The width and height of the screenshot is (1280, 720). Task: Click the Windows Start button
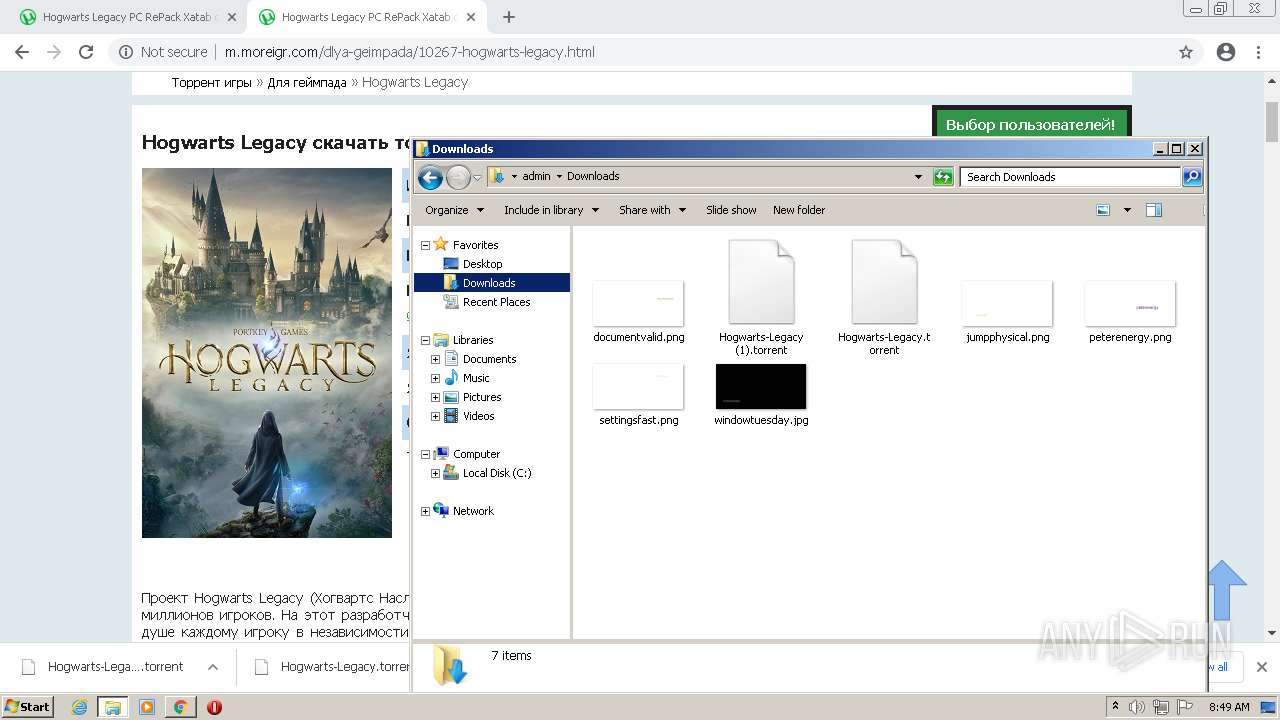pos(28,706)
